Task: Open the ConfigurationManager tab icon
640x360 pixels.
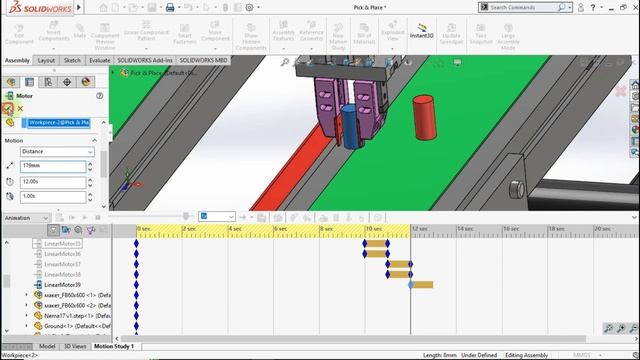Action: pyautogui.click(x=48, y=82)
